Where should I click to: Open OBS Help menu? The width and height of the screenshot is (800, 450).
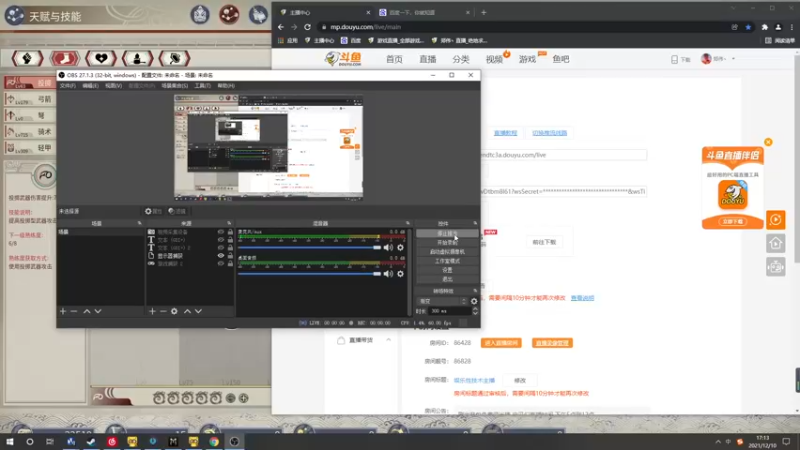[x=226, y=86]
